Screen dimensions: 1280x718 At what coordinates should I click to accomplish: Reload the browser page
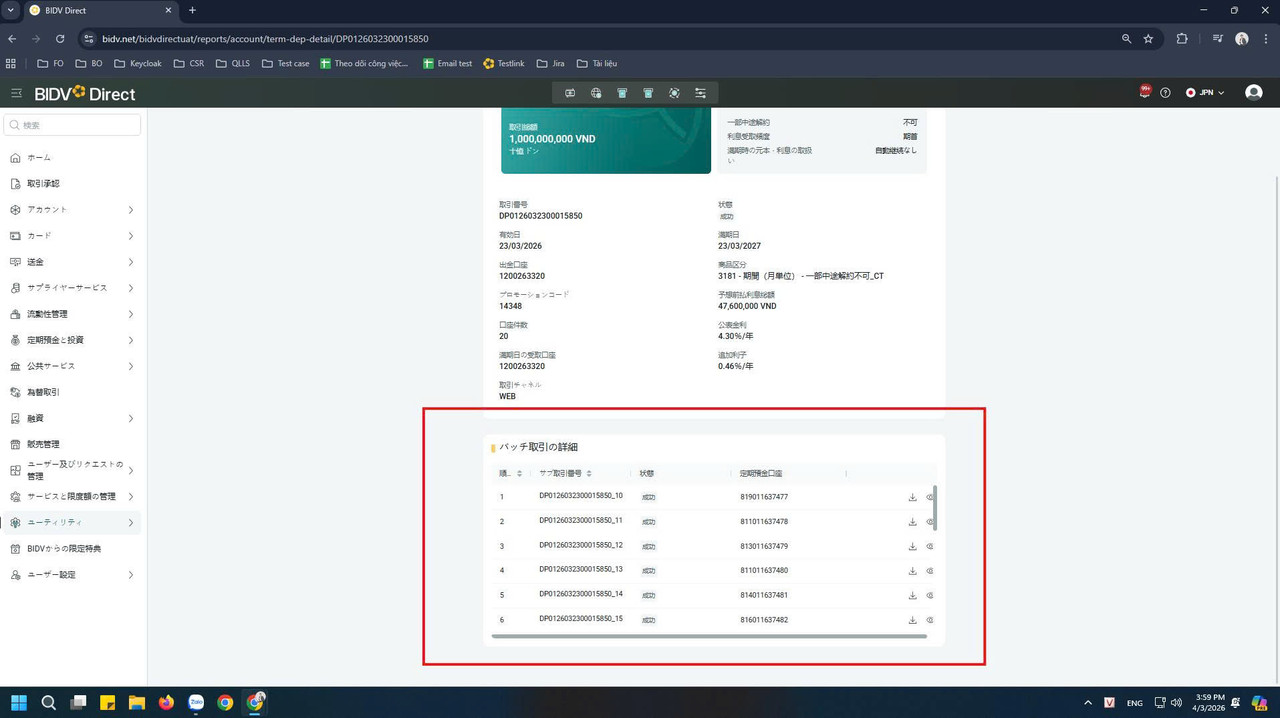(60, 39)
